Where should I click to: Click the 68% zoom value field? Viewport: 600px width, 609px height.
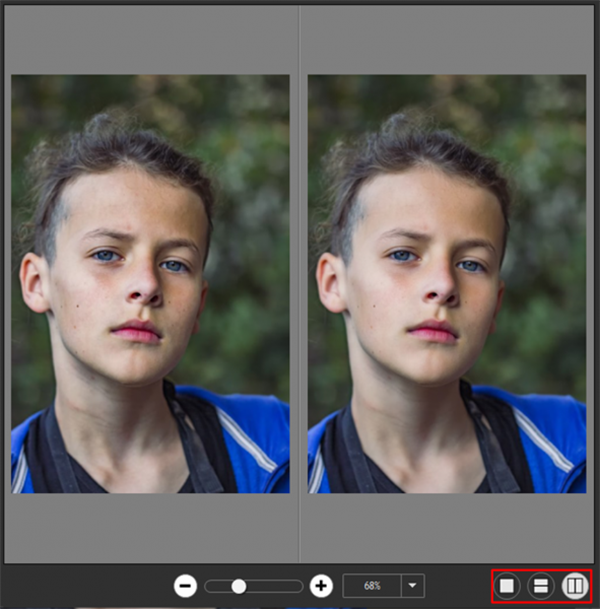[x=372, y=585]
